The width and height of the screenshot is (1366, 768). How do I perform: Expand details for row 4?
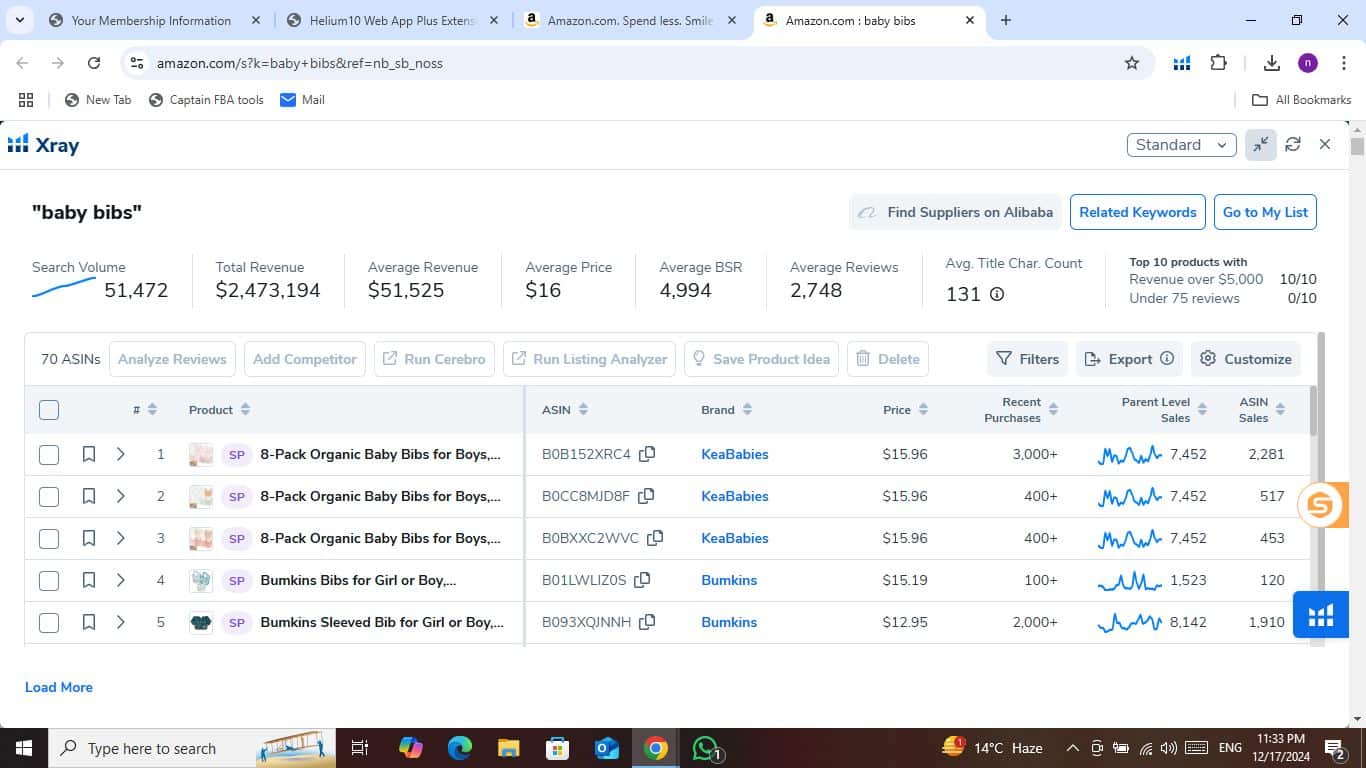(x=120, y=580)
